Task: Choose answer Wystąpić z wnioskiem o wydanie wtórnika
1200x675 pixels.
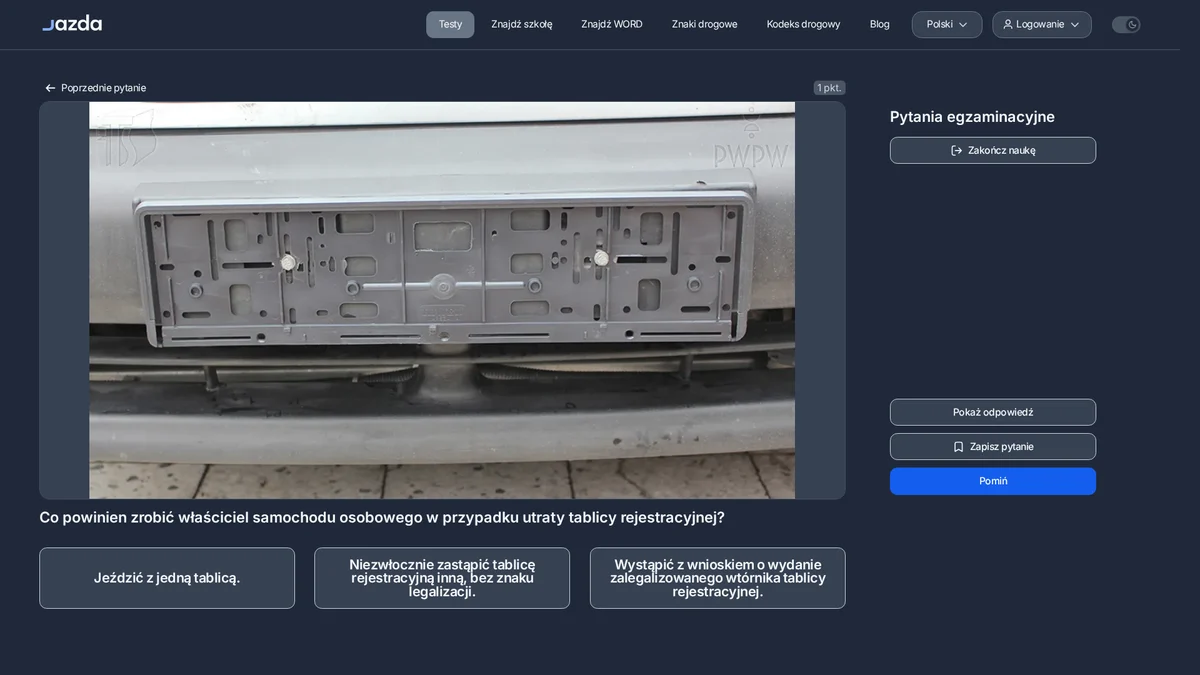Action: click(x=717, y=578)
